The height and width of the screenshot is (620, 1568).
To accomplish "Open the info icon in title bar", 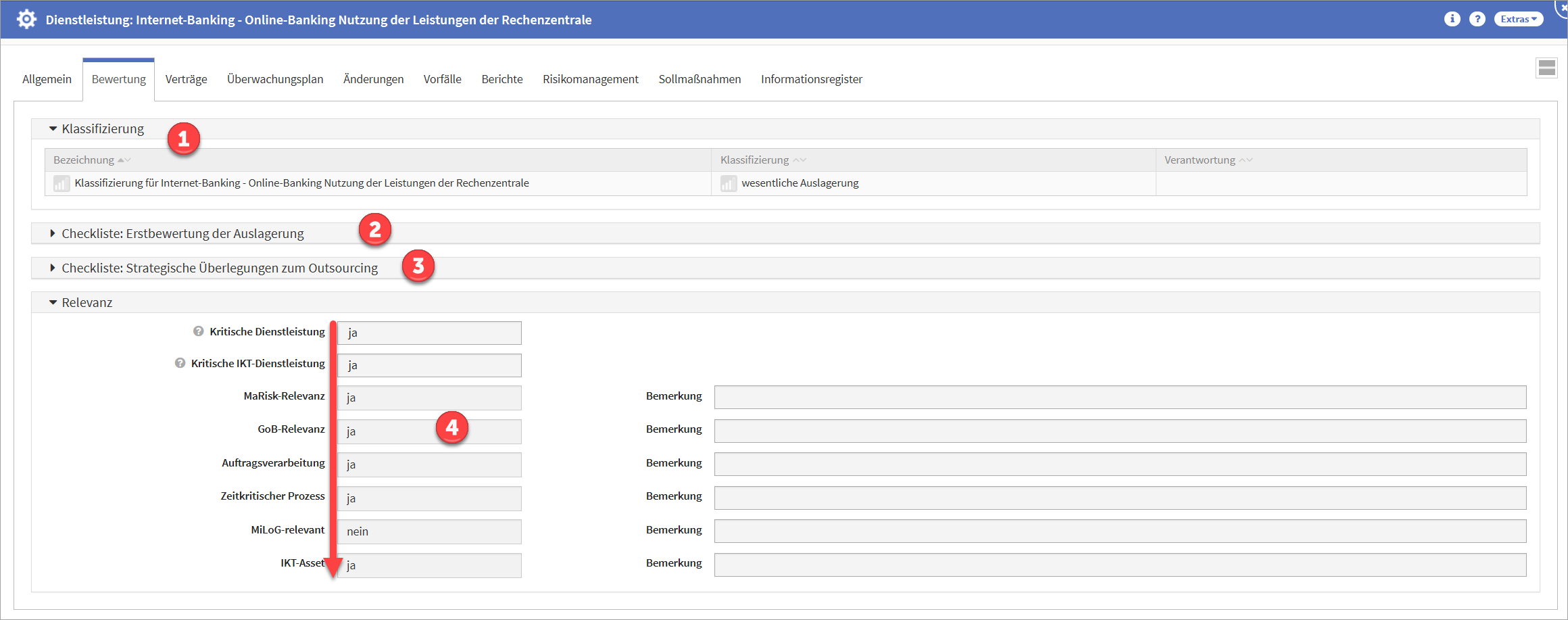I will point(1452,19).
